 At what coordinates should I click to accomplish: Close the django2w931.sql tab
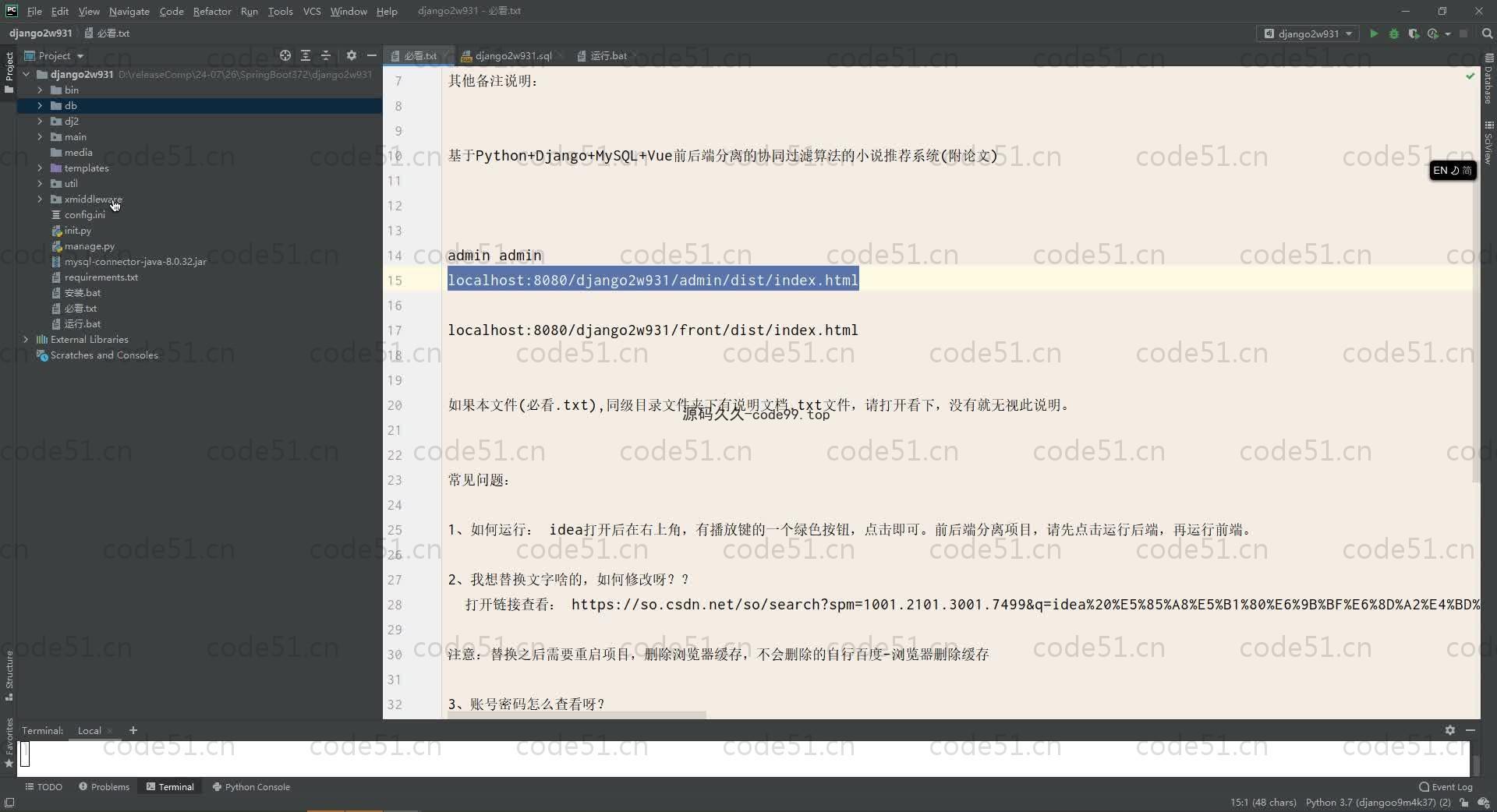561,56
